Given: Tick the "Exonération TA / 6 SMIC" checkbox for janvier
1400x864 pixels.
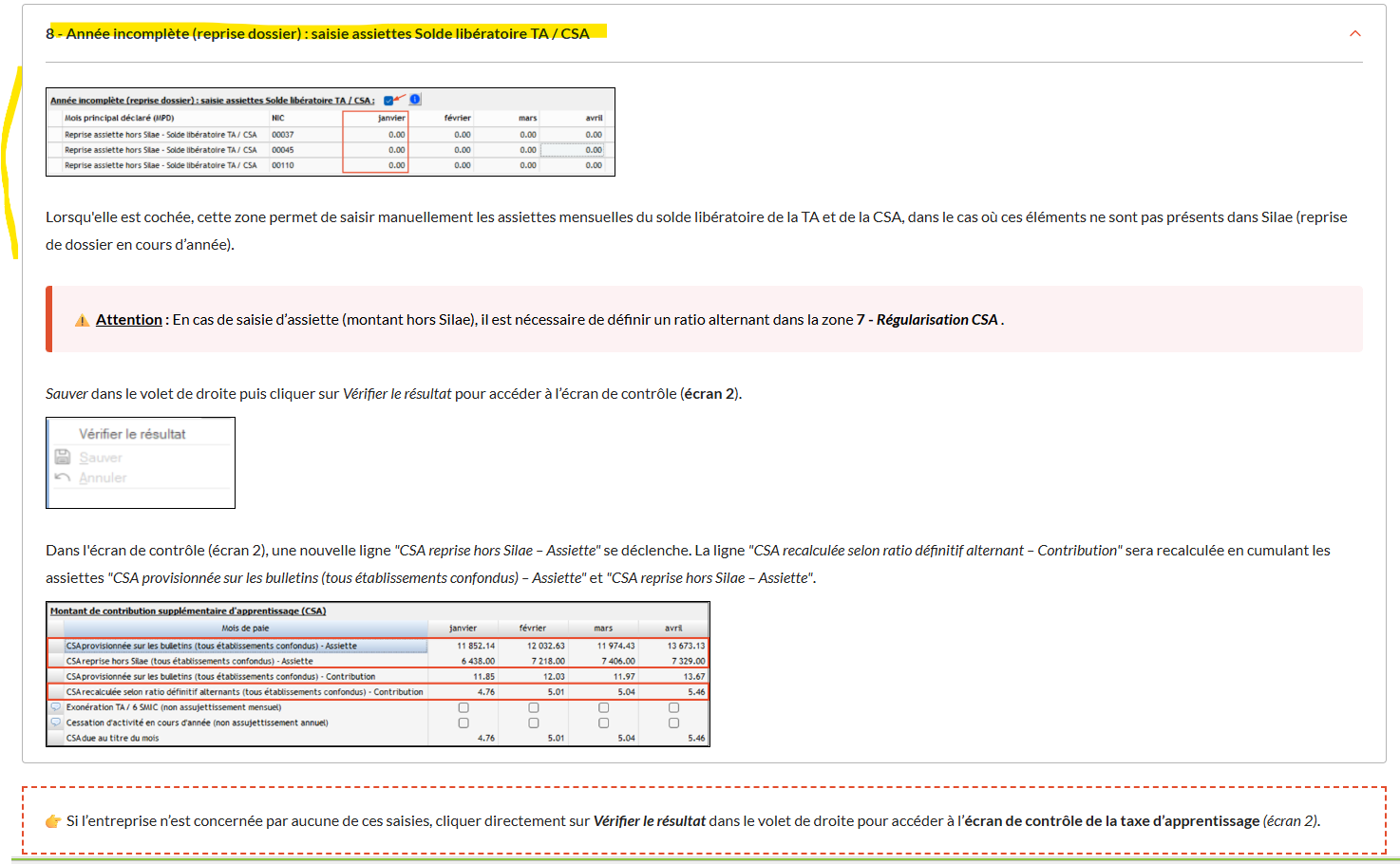Looking at the screenshot, I should 464,707.
